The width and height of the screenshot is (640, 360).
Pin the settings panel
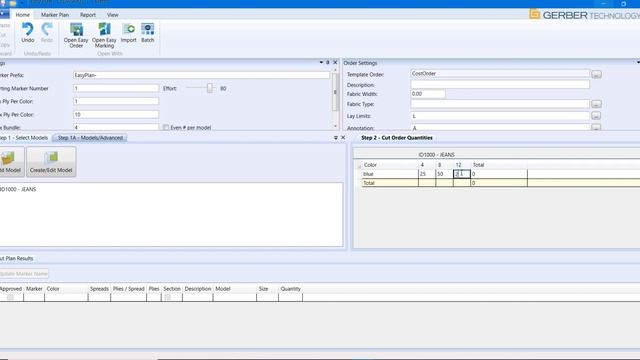tap(328, 62)
